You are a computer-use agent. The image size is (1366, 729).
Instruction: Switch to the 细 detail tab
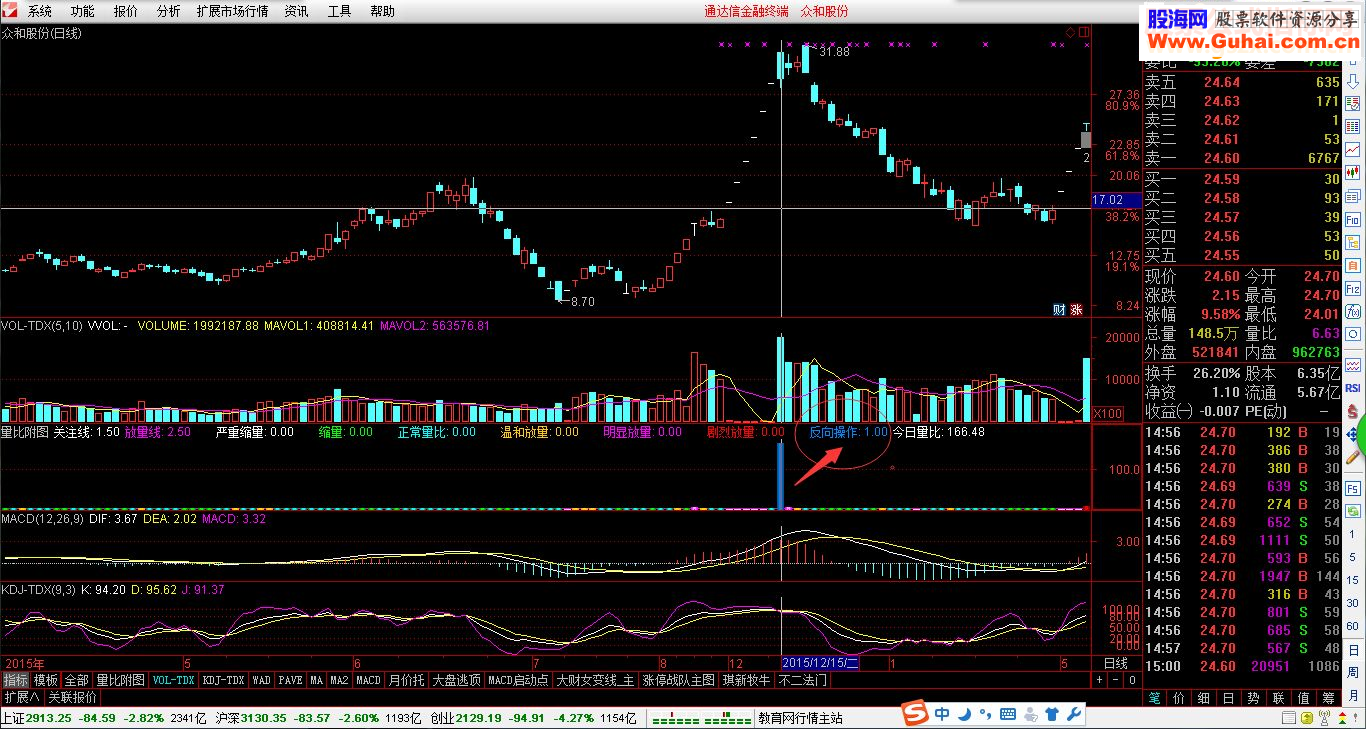pos(1204,697)
